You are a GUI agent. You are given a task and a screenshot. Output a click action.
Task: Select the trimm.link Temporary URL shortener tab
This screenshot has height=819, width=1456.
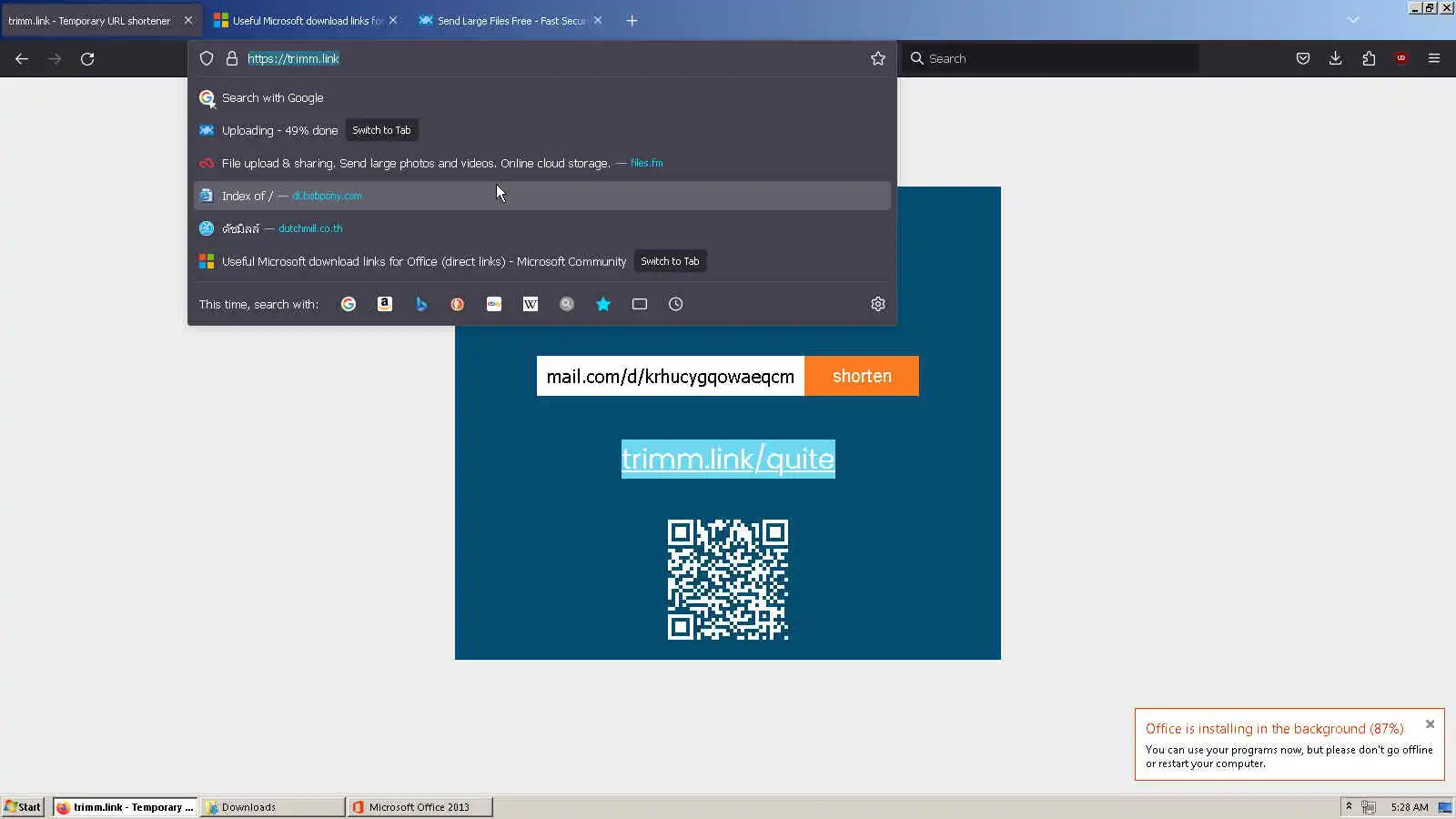pyautogui.click(x=100, y=20)
